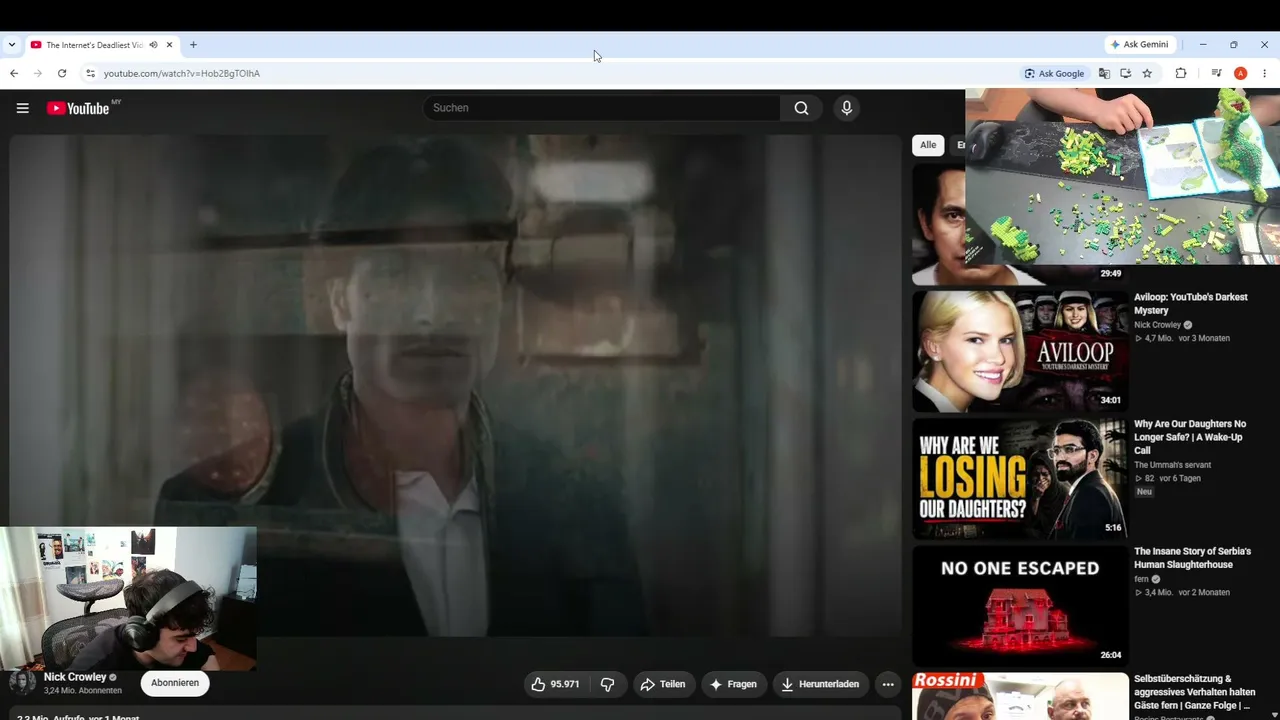Viewport: 1280px width, 720px height.
Task: Open the YouTube guide hamburger menu
Action: 23,108
